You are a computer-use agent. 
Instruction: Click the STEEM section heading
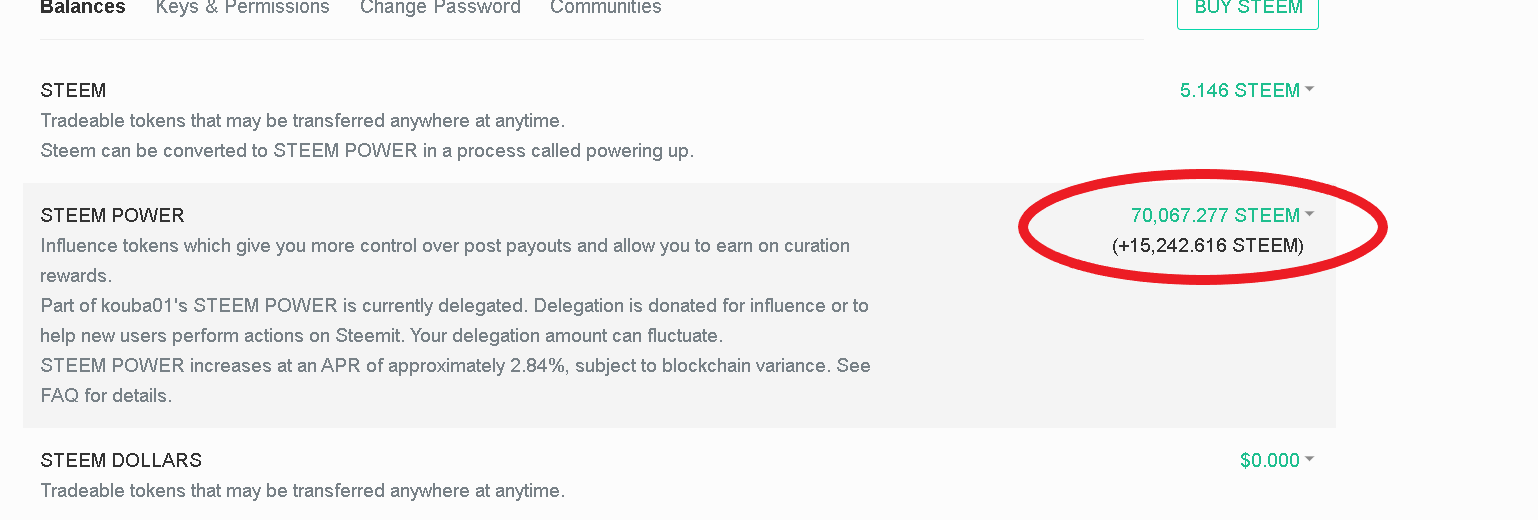point(73,90)
